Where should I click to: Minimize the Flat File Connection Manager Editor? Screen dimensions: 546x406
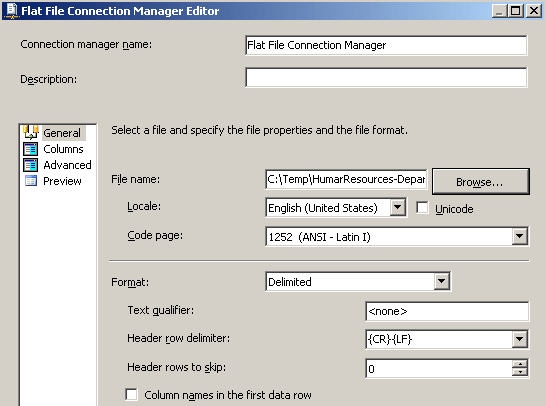click(499, 11)
